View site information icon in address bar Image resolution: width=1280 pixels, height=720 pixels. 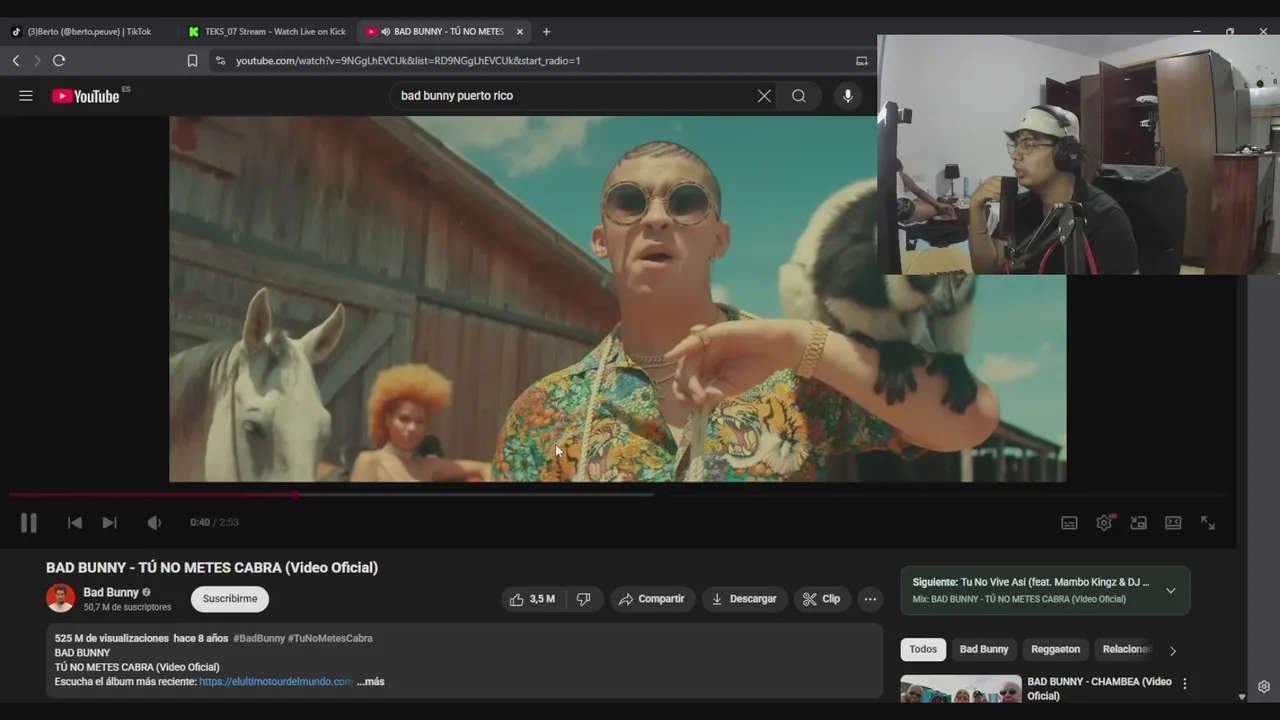[220, 61]
